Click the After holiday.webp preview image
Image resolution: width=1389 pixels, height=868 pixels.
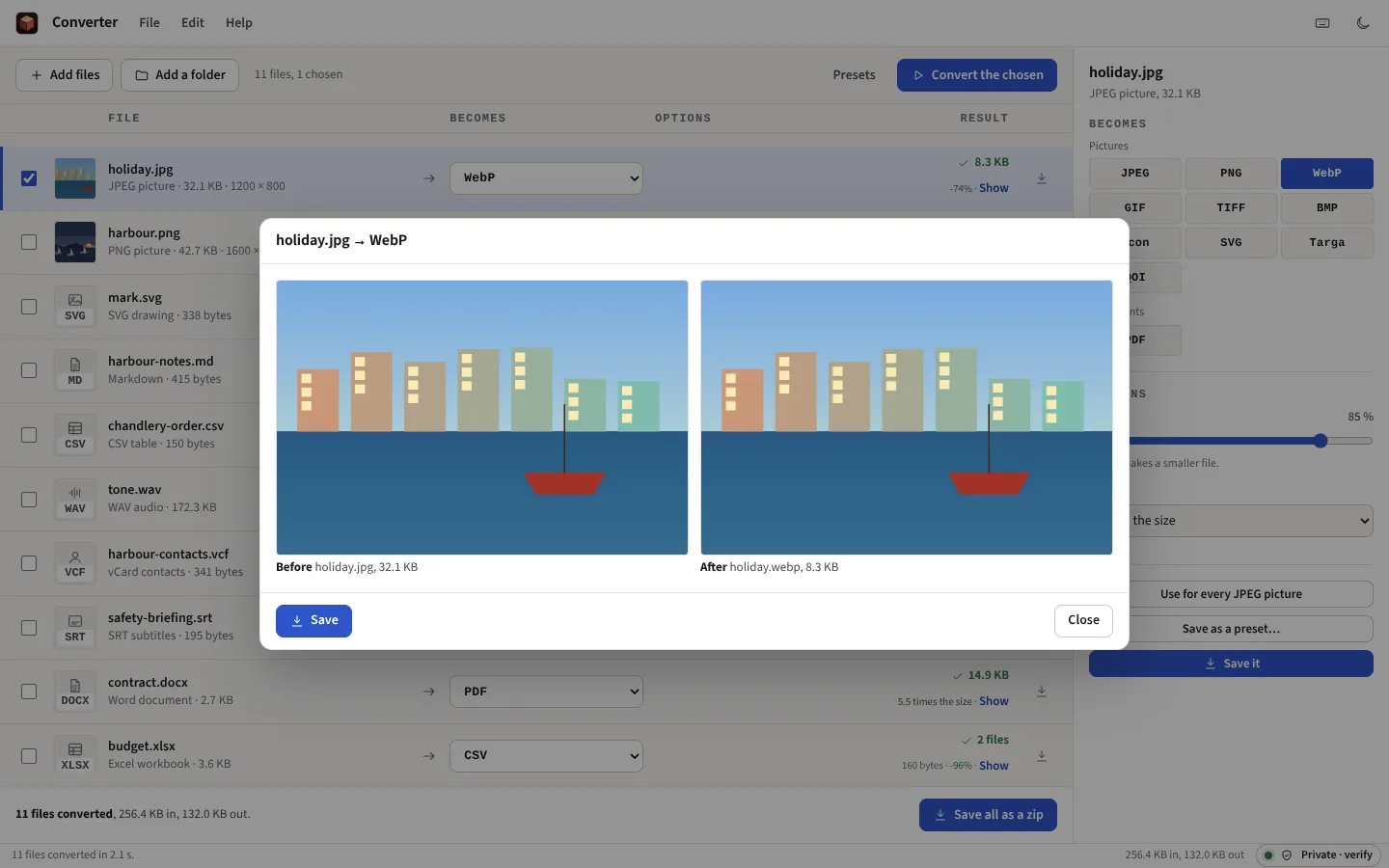click(x=907, y=418)
